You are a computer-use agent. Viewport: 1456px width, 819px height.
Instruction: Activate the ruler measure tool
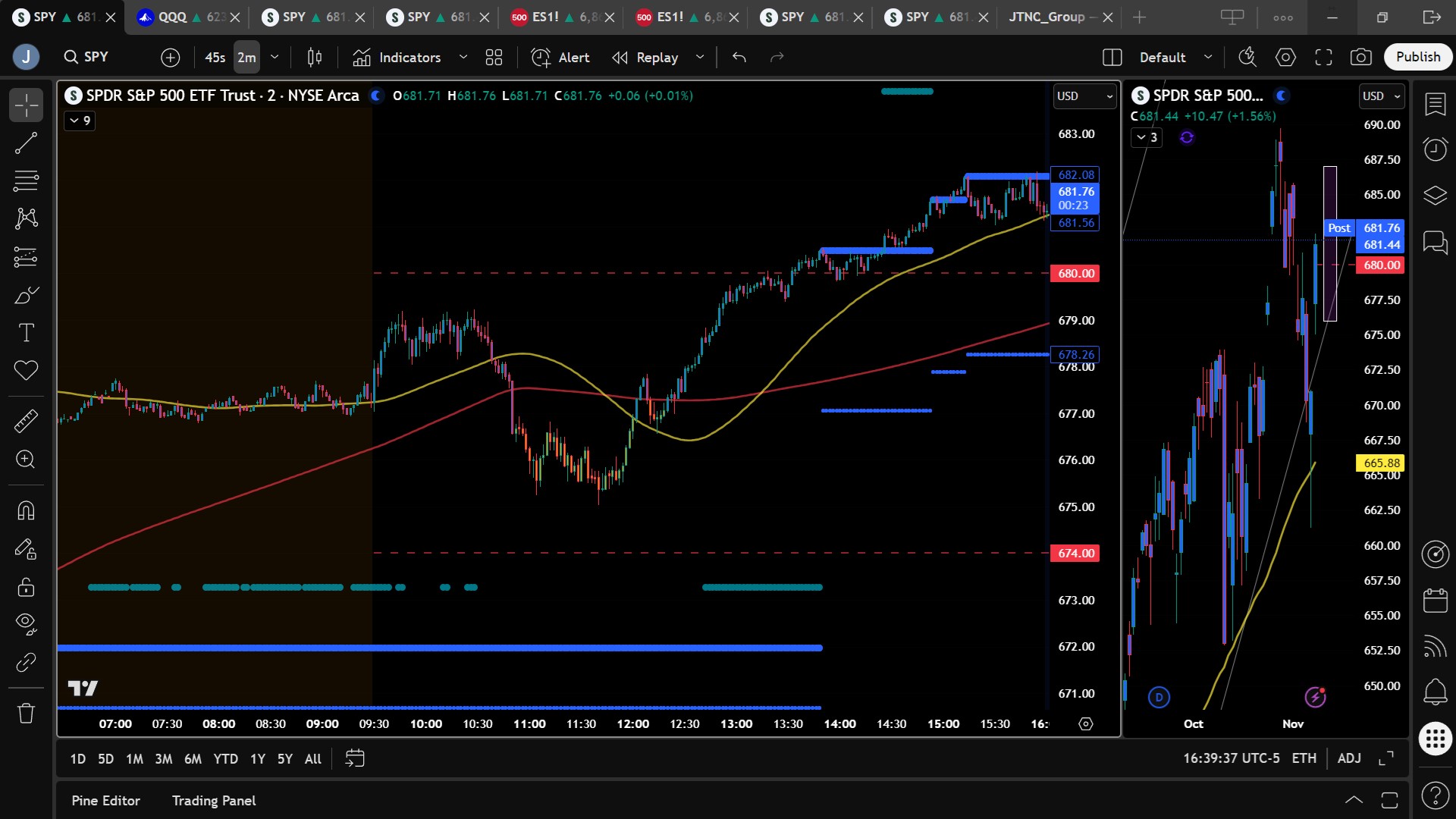coord(26,421)
